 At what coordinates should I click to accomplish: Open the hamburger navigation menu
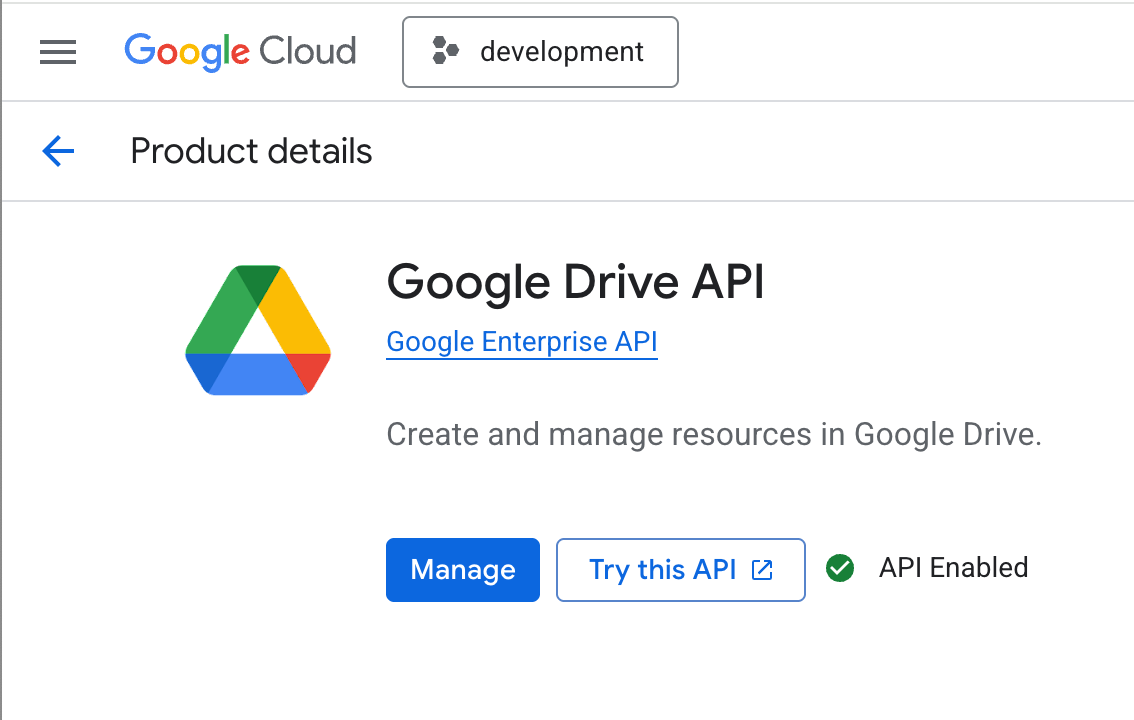tap(58, 52)
